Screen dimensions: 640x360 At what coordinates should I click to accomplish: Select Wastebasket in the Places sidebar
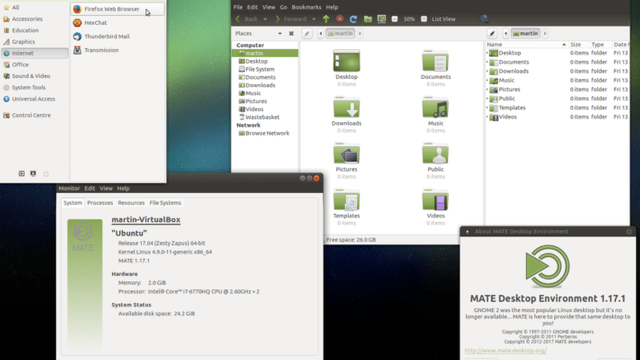262,117
